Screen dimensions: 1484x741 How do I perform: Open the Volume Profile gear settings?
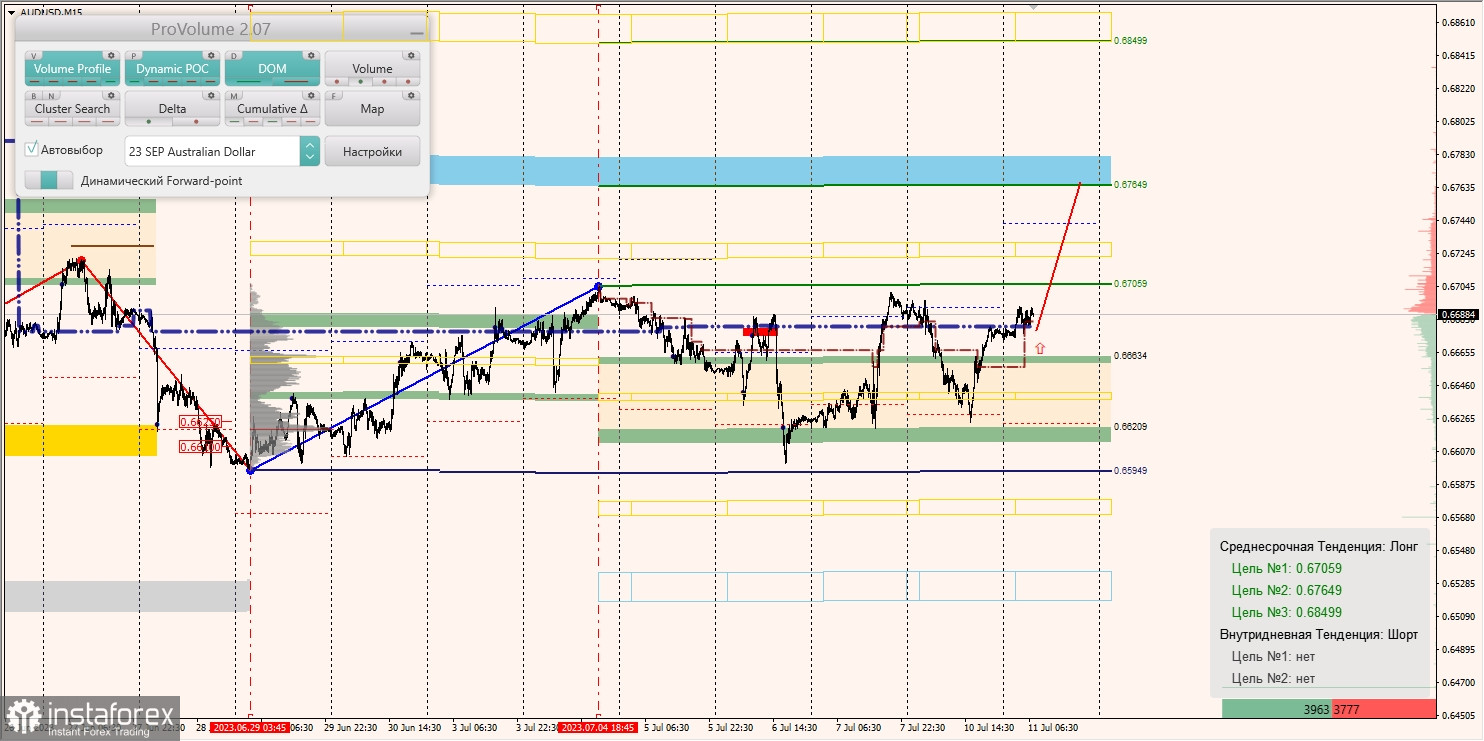click(112, 55)
